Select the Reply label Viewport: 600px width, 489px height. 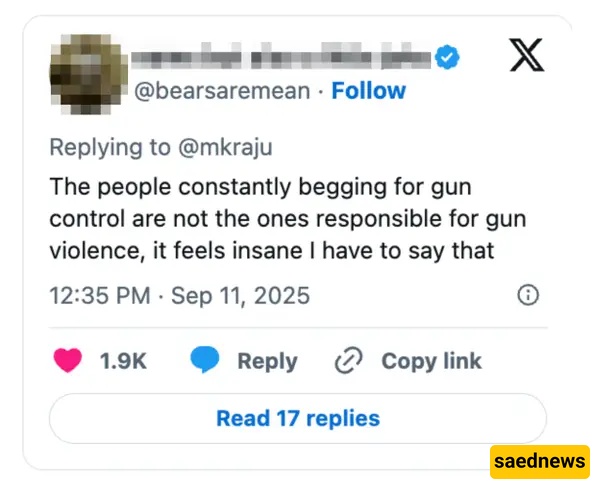pos(267,361)
